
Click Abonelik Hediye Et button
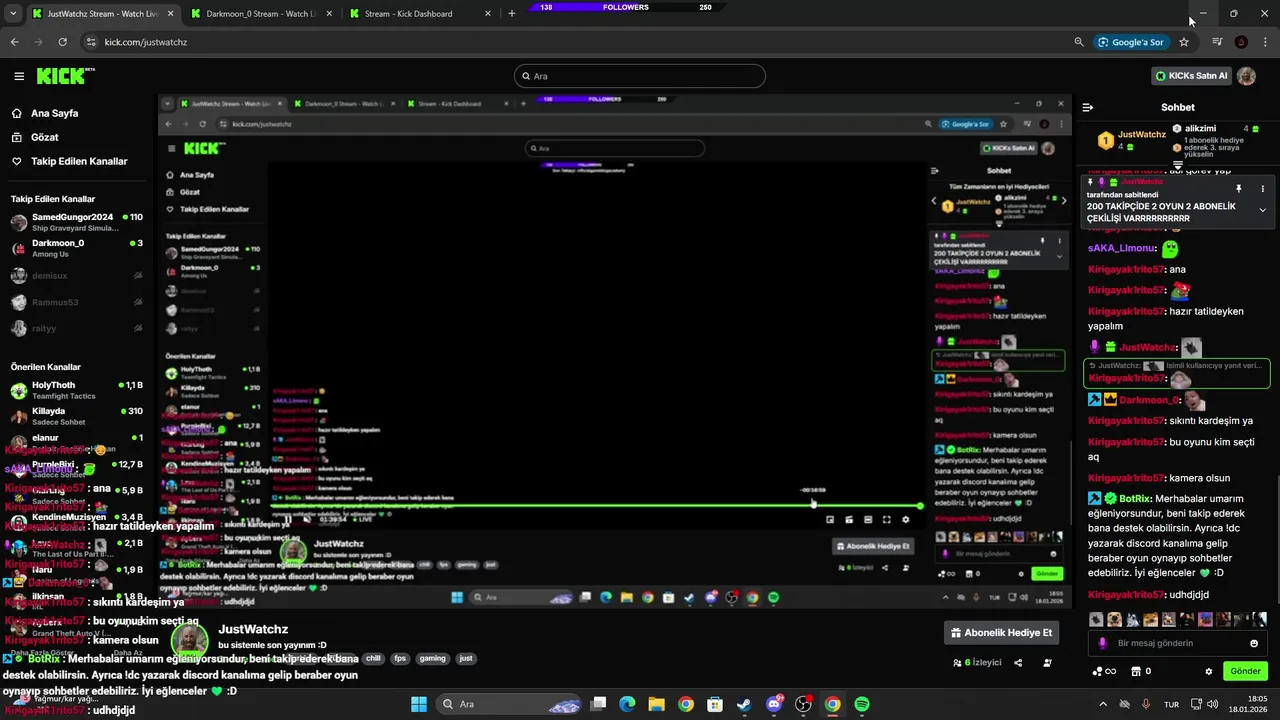click(1001, 633)
